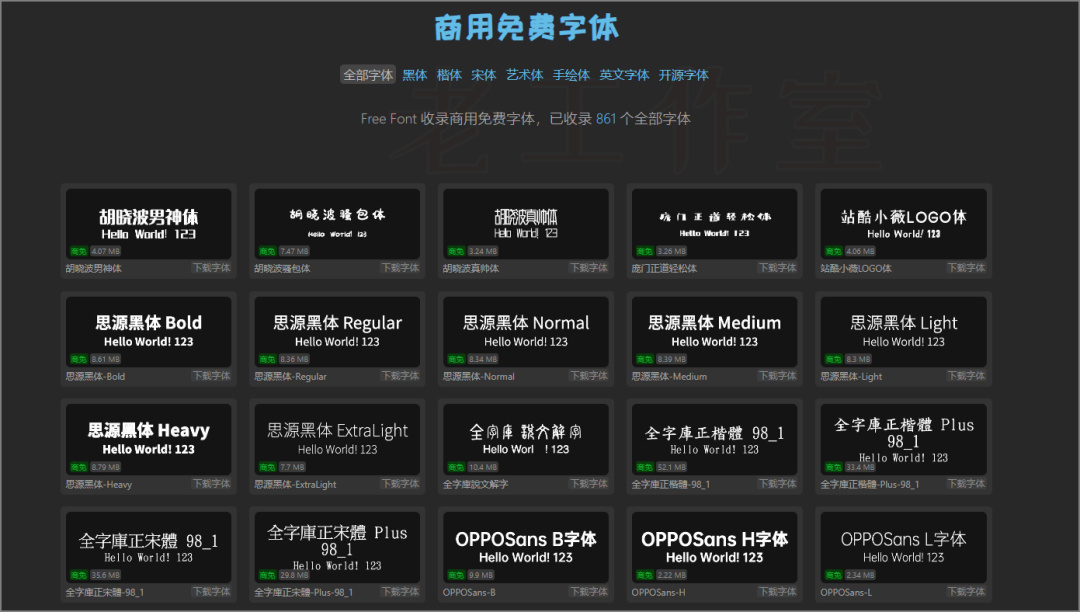1080x612 pixels.
Task: Download the 庞门正道轻松体 font
Action: [778, 268]
